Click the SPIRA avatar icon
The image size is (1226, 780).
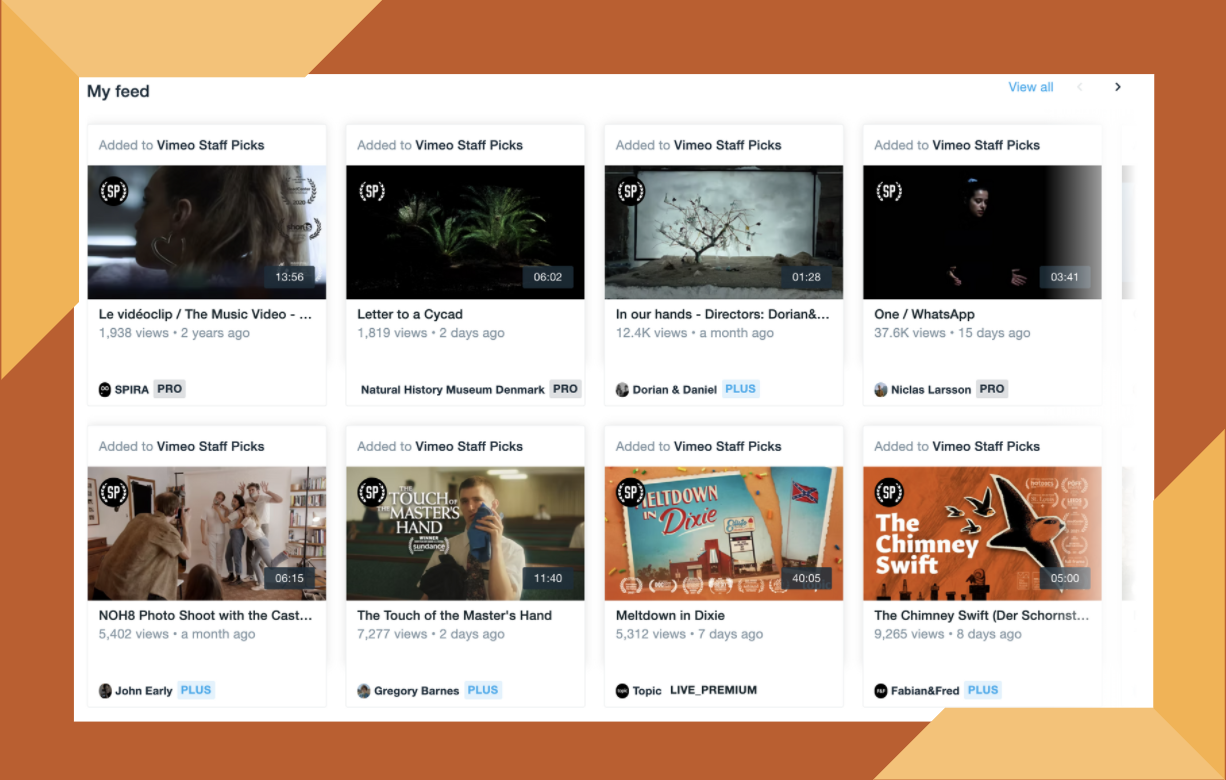coord(105,389)
